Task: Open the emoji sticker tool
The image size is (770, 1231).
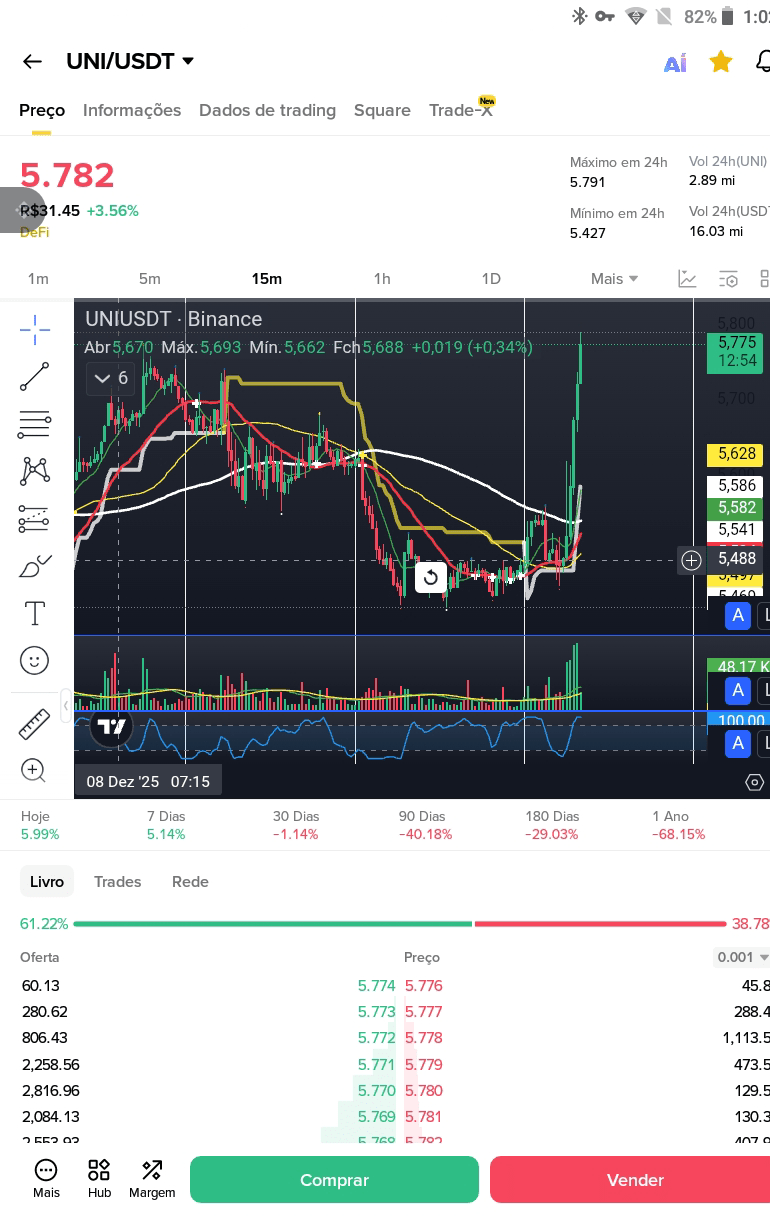Action: pyautogui.click(x=34, y=660)
